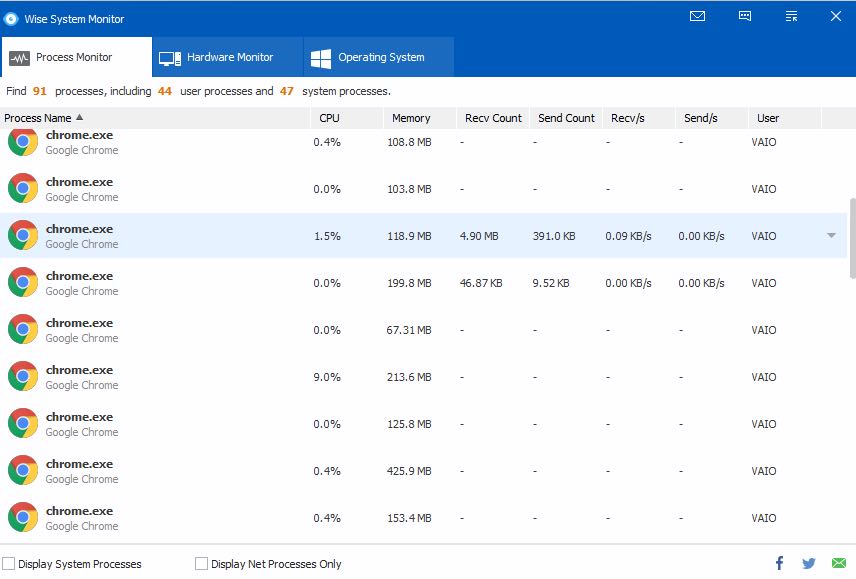Image resolution: width=856 pixels, height=579 pixels.
Task: Click Chrome icon of the 103.8 MB process
Action: click(23, 188)
